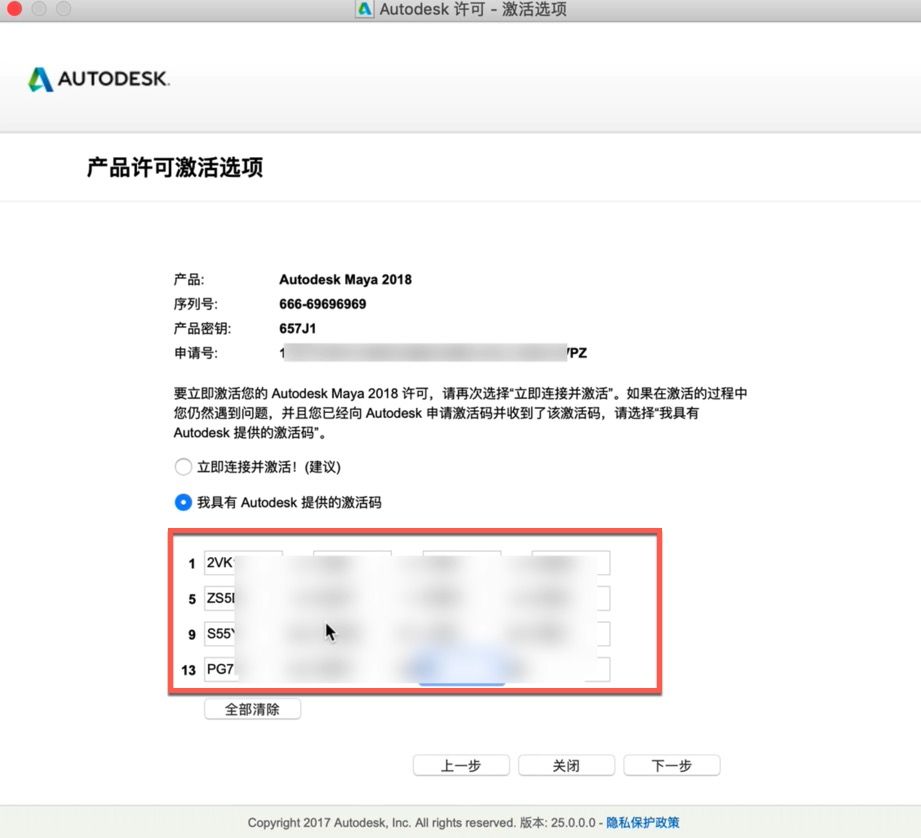Go back with the 上一步 button

(x=461, y=766)
